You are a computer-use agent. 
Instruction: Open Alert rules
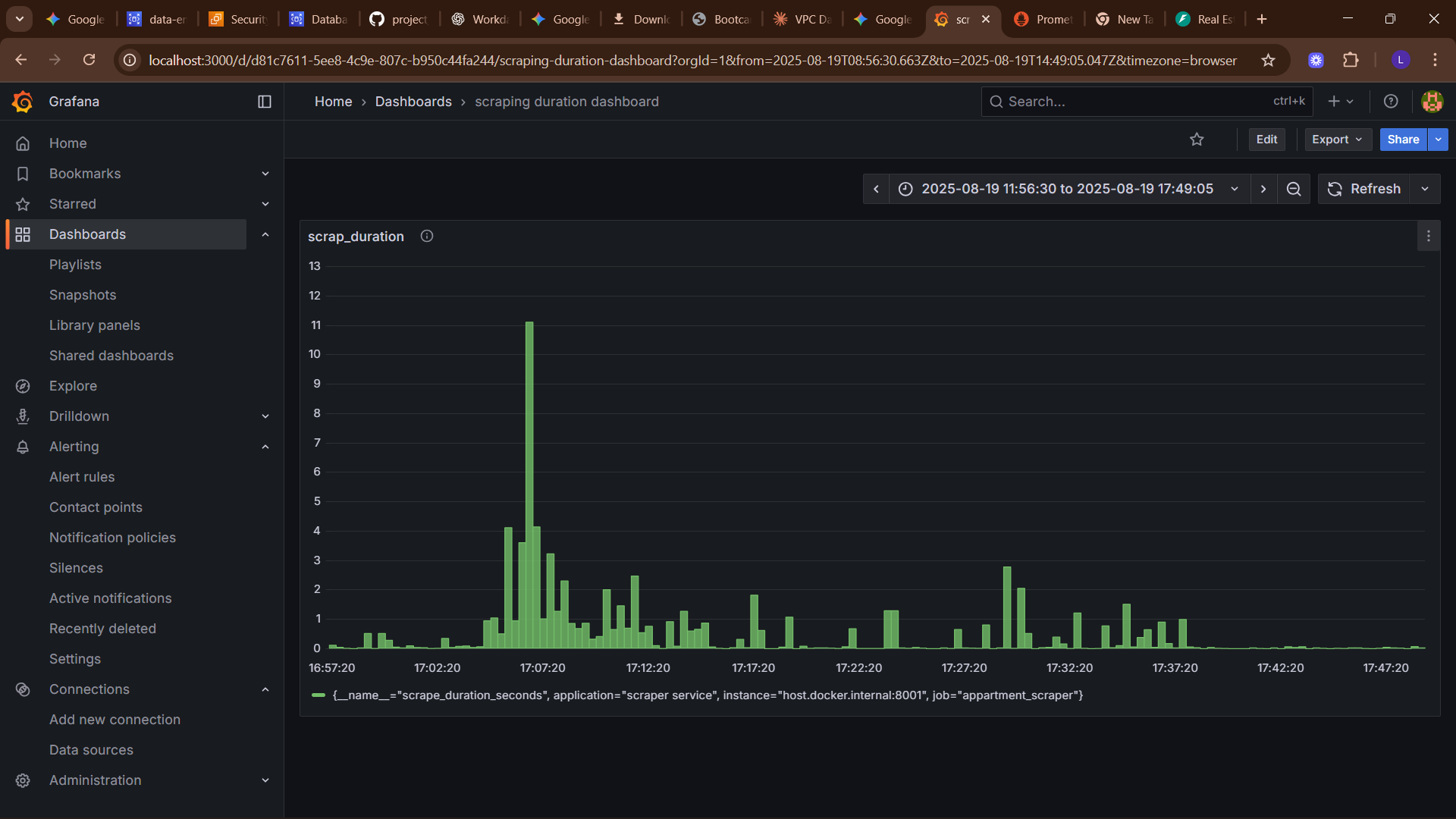pos(82,477)
